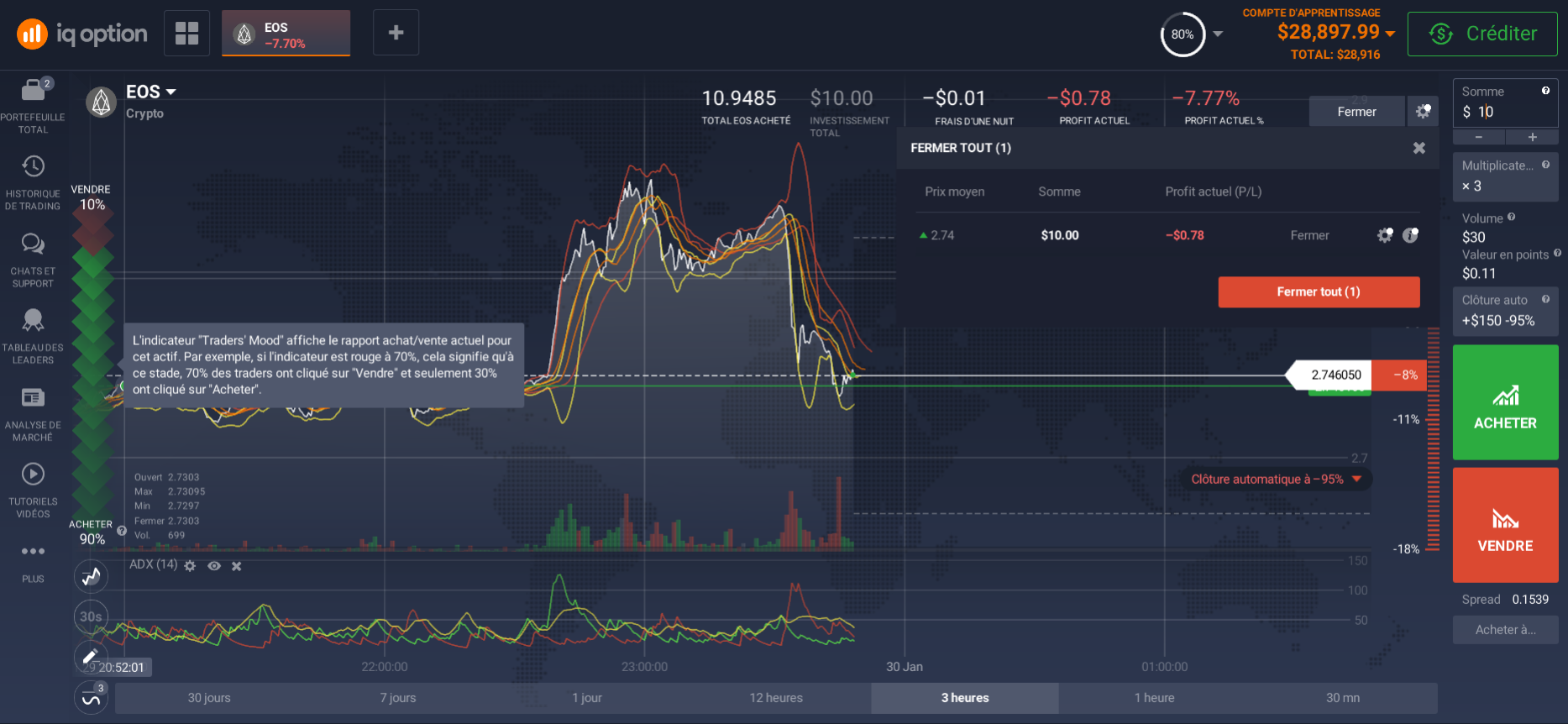Select the 30 jours timeframe

(x=209, y=698)
